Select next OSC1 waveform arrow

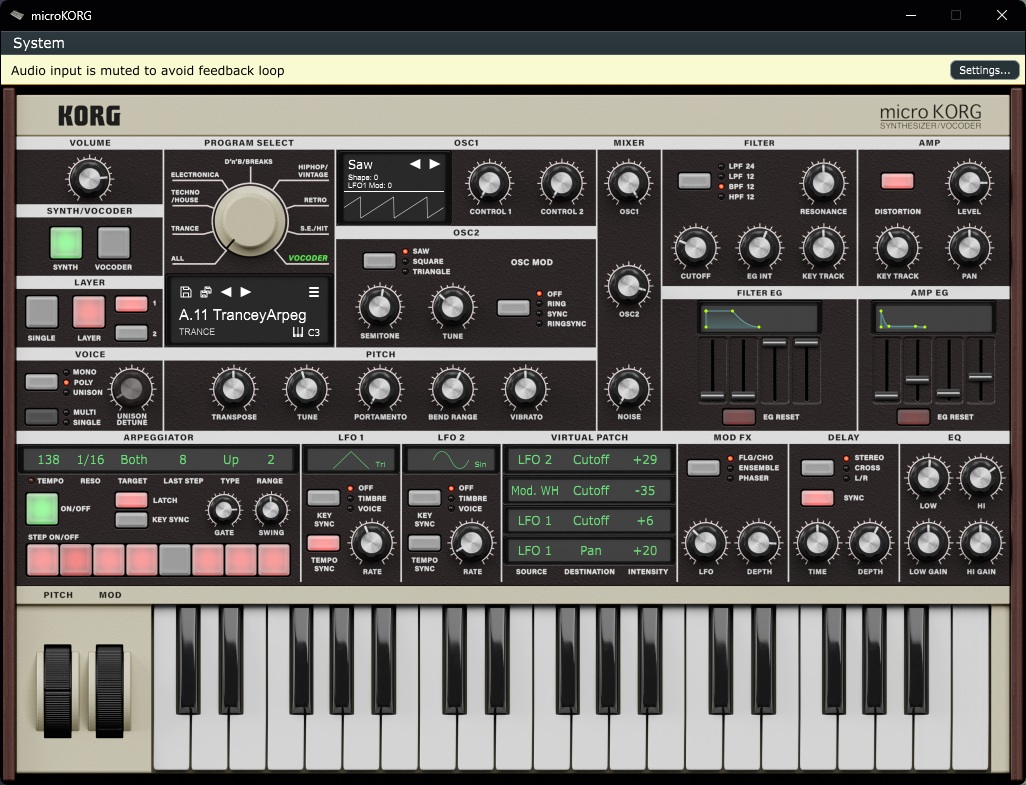434,164
